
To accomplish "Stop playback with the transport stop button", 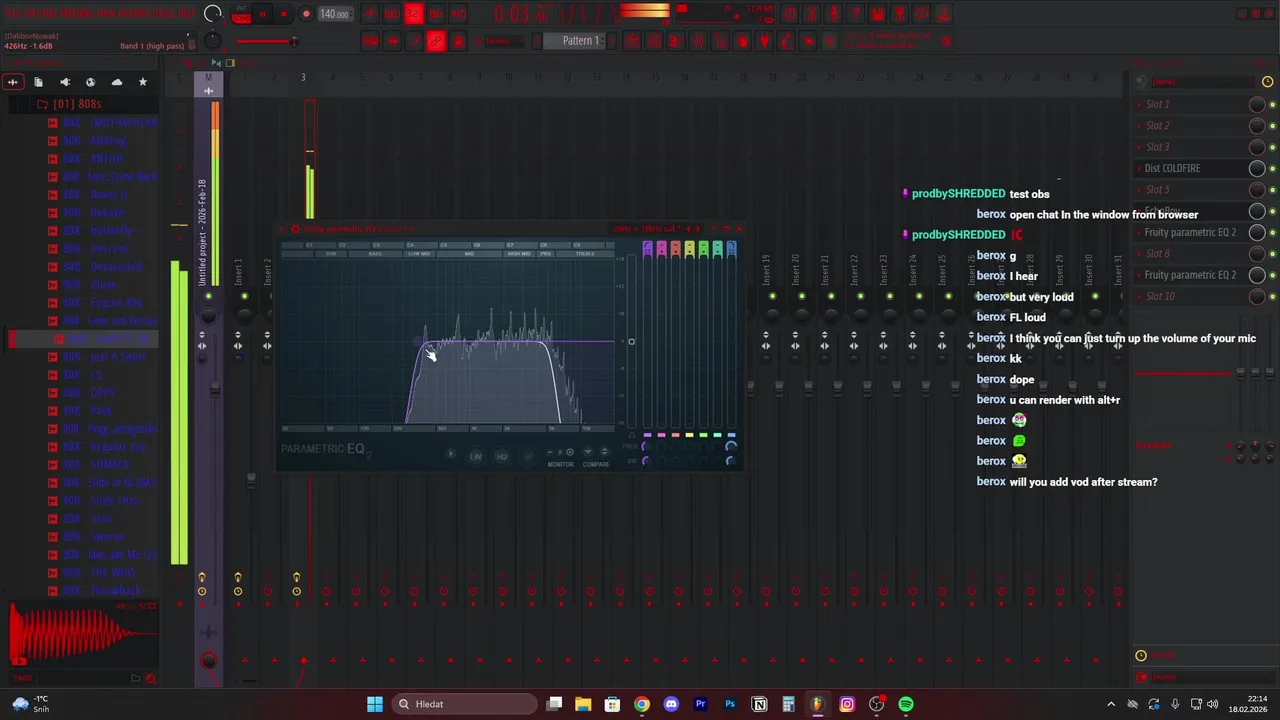I will 284,14.
